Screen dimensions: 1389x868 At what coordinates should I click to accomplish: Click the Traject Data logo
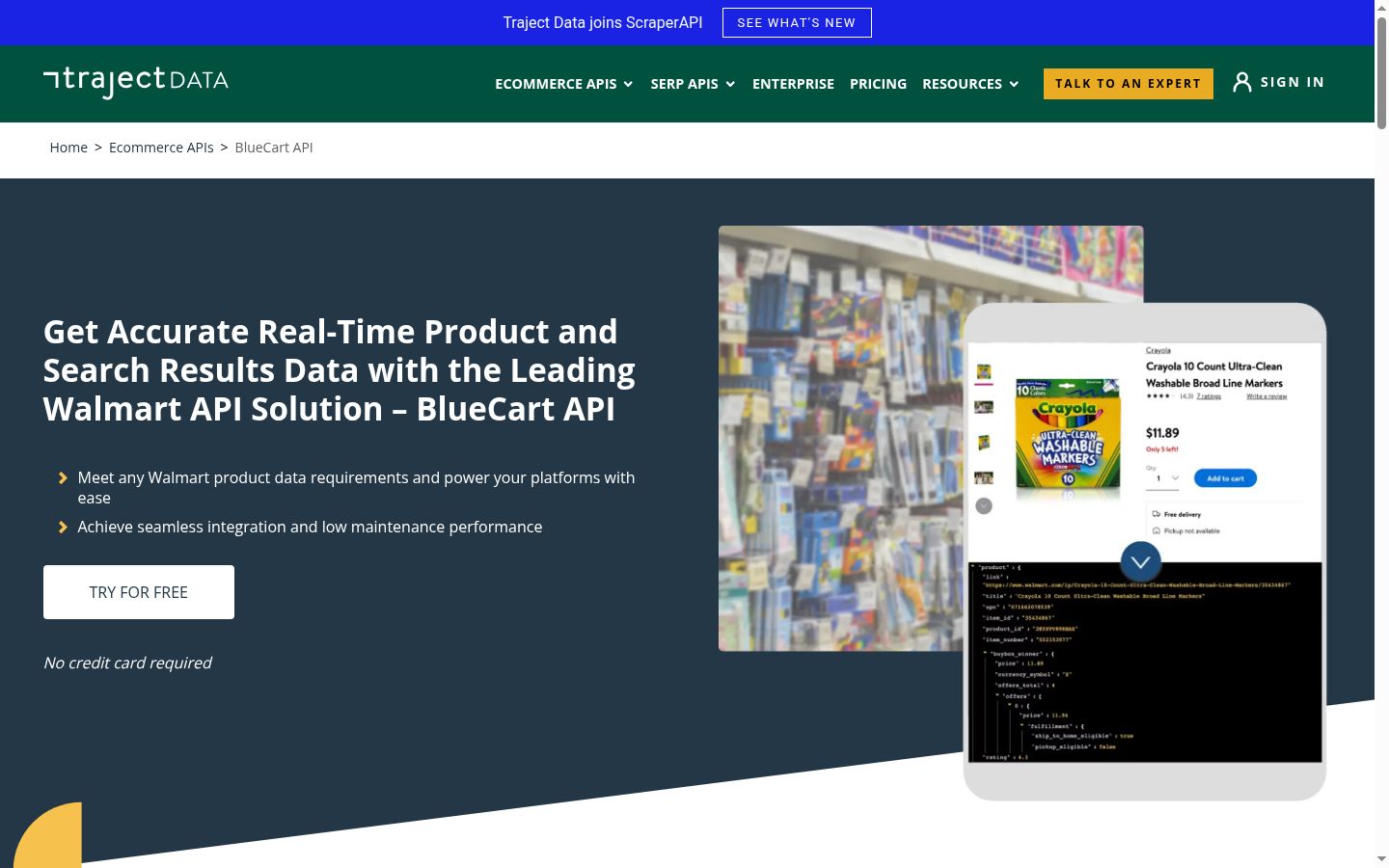coord(136,82)
